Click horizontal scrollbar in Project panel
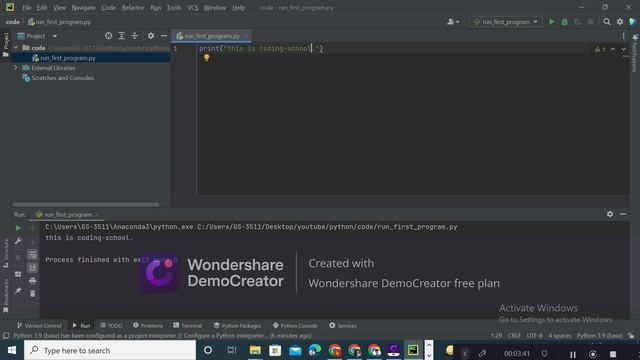The width and height of the screenshot is (640, 360). pos(86,204)
